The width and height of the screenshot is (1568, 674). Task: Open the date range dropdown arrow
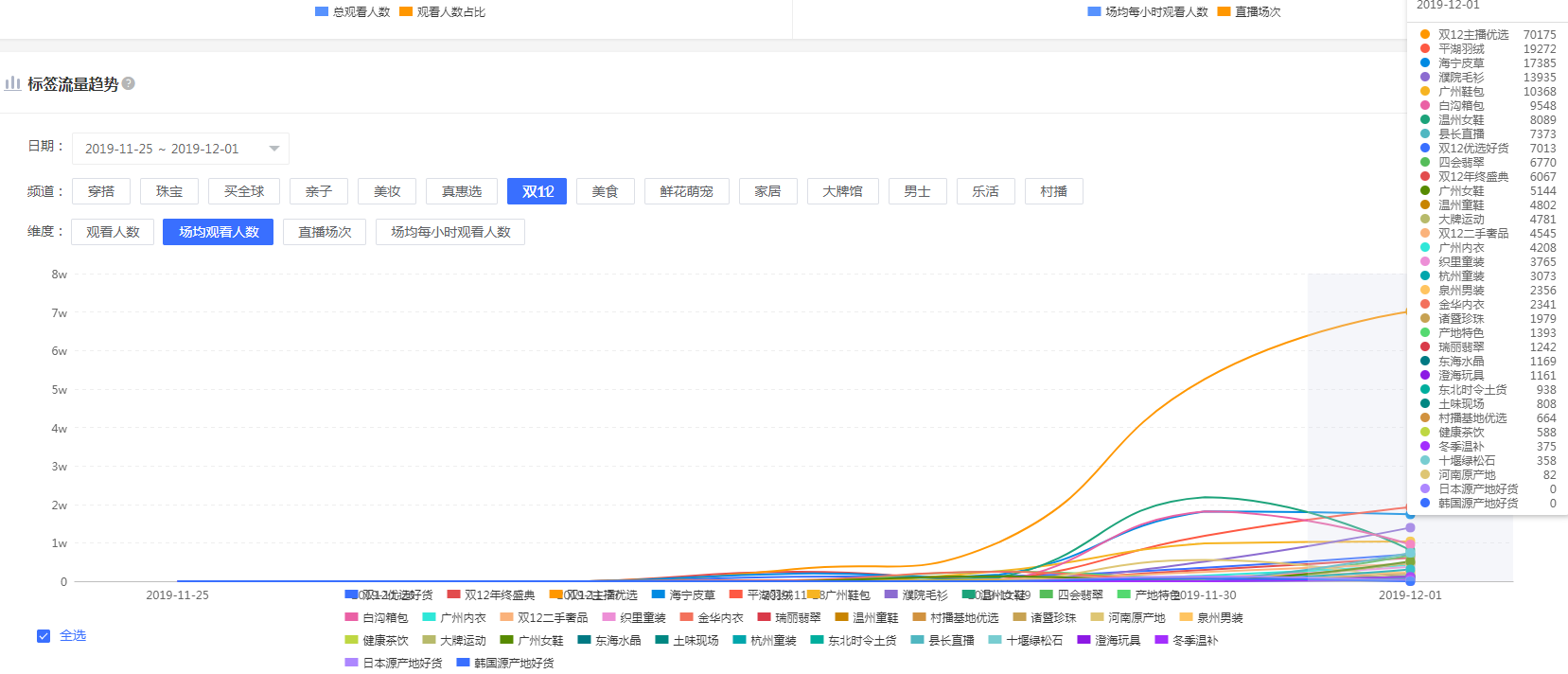click(x=274, y=149)
